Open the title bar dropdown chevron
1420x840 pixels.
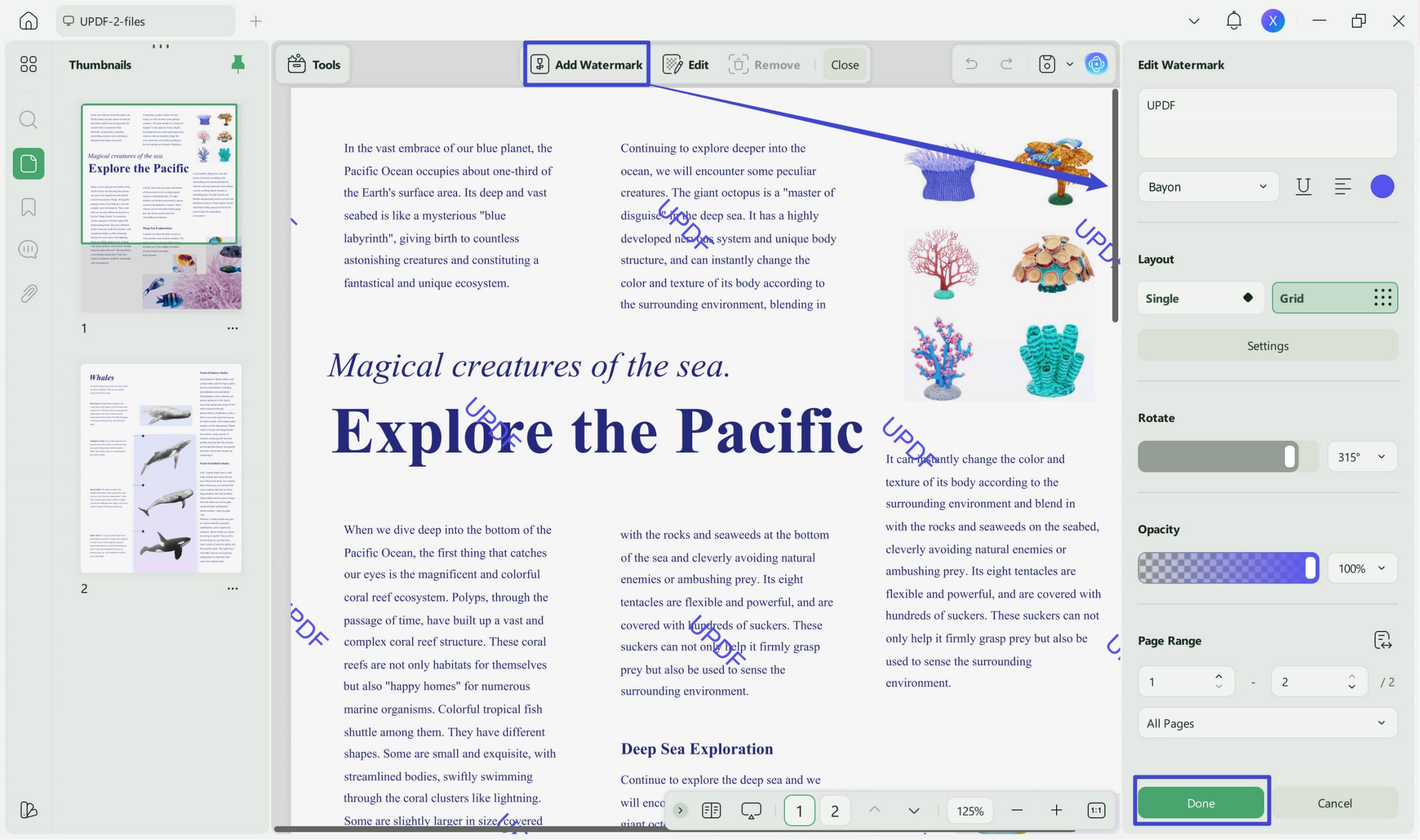coord(1194,22)
